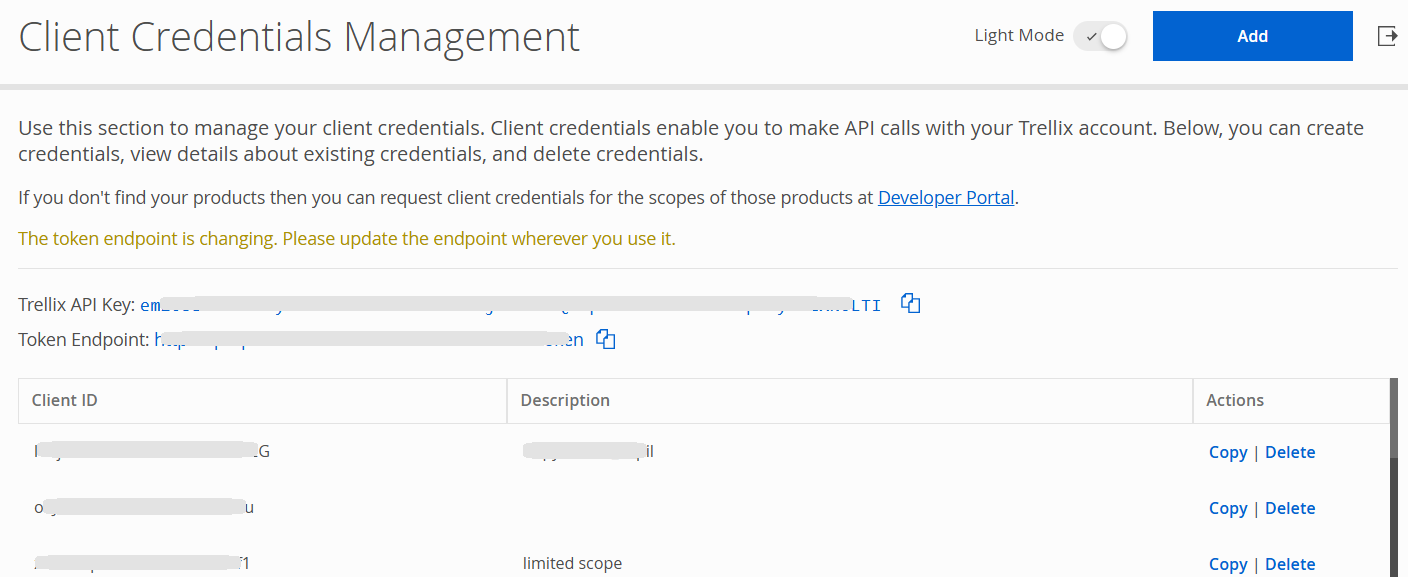Select the first row's description cell
This screenshot has height=577, width=1408.
(x=588, y=452)
